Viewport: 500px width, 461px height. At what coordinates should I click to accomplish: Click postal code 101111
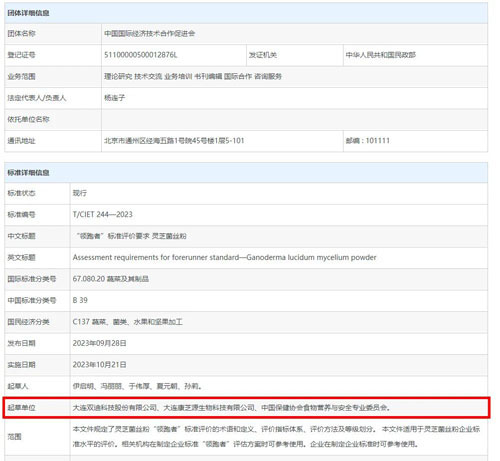click(378, 141)
